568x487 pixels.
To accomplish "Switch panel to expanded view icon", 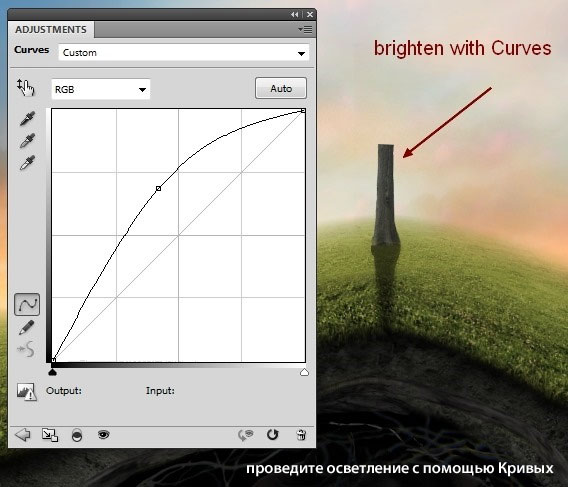I will click(50, 435).
